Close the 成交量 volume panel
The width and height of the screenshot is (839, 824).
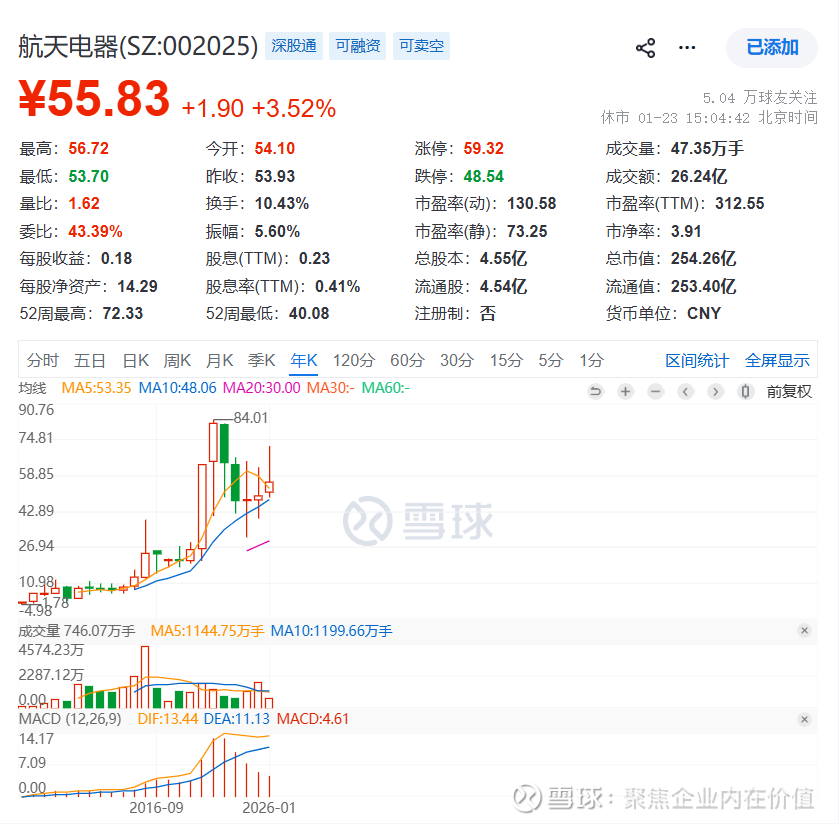804,631
